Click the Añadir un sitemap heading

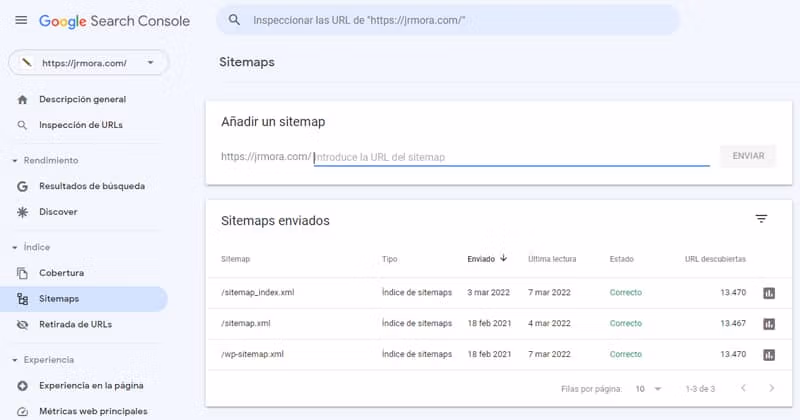[x=273, y=122]
